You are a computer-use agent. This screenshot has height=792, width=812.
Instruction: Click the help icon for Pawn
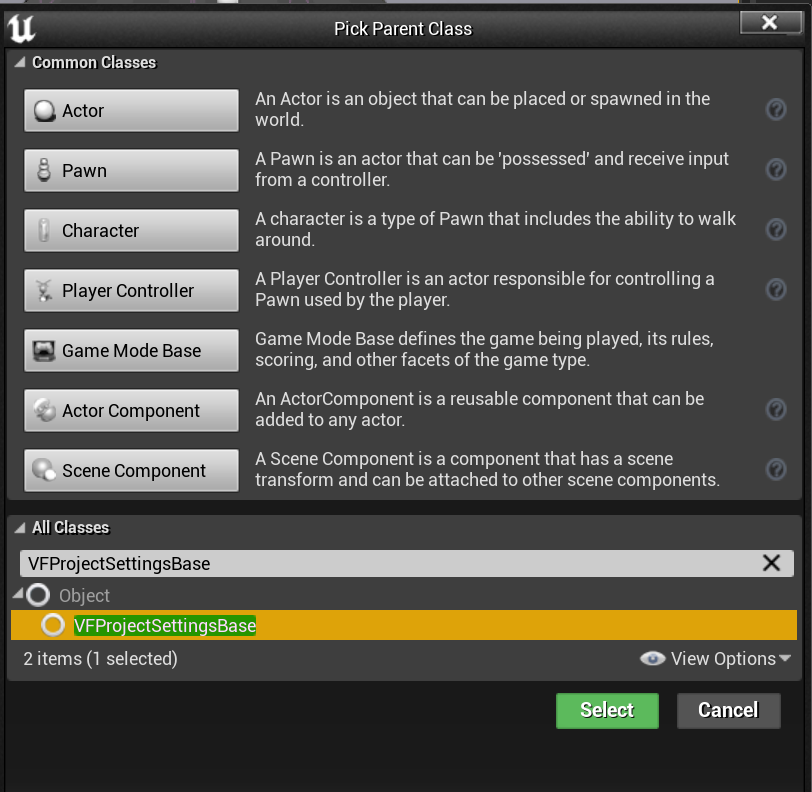pyautogui.click(x=775, y=170)
